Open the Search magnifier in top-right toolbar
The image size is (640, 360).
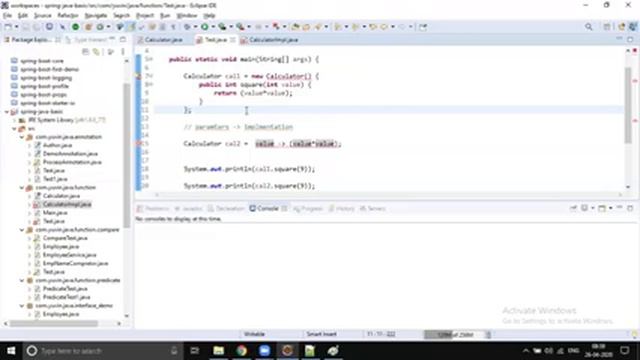click(x=589, y=27)
